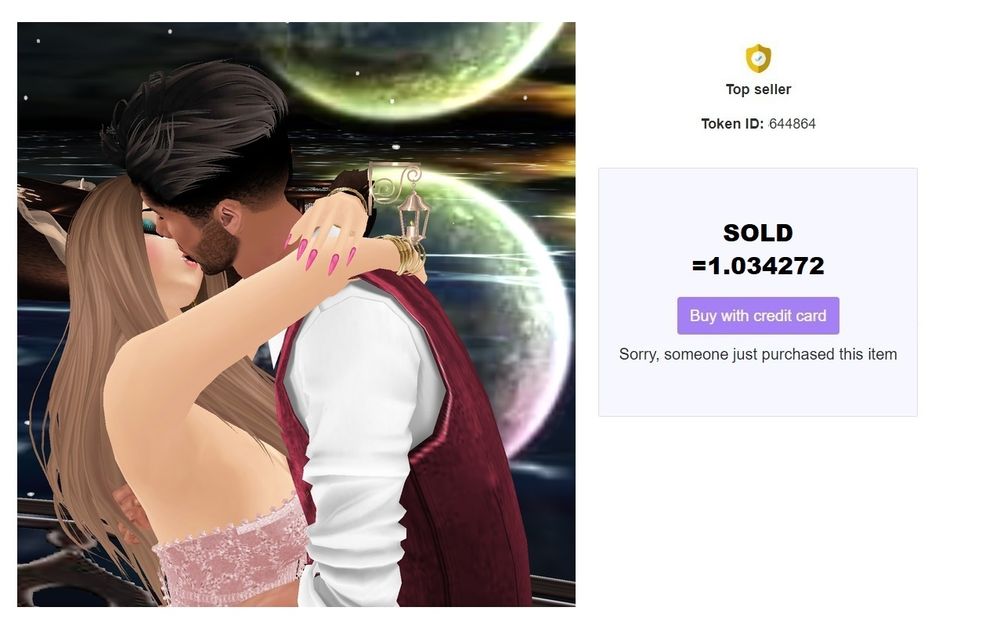Click the gold Top seller shield badge
Screen dimensions: 1000x626
tap(758, 59)
